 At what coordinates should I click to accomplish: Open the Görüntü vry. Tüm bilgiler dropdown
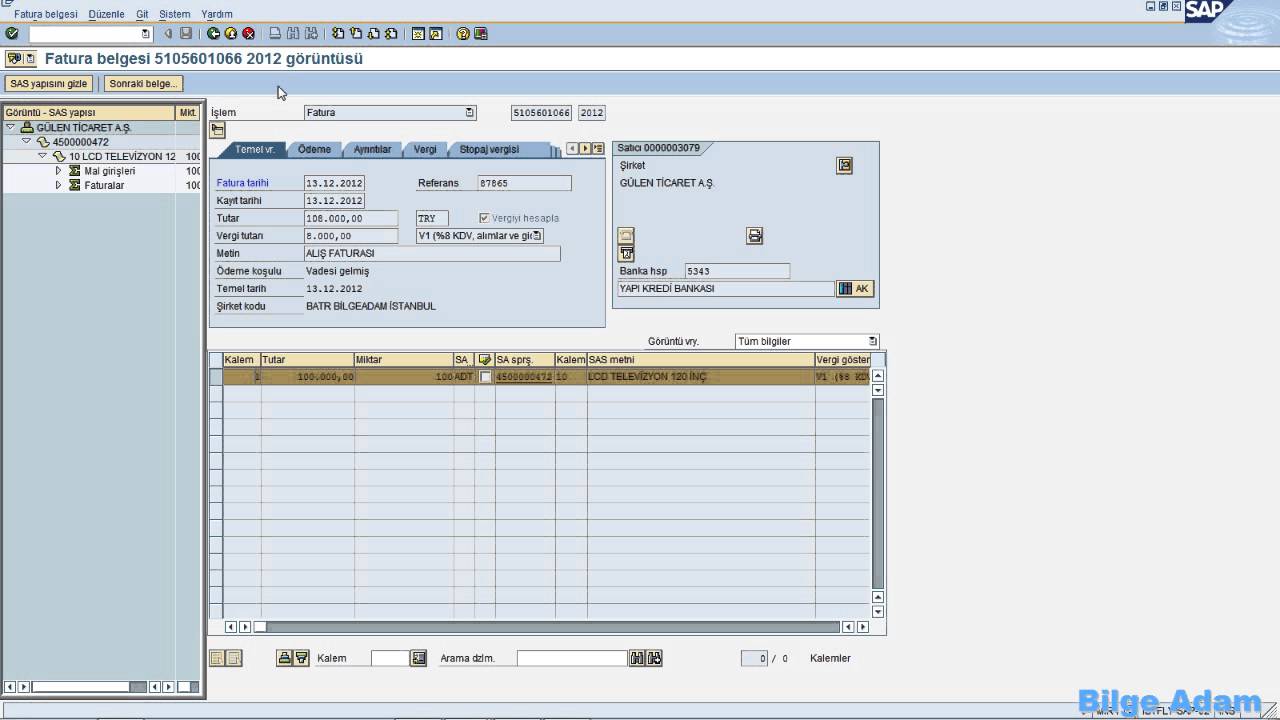point(873,341)
